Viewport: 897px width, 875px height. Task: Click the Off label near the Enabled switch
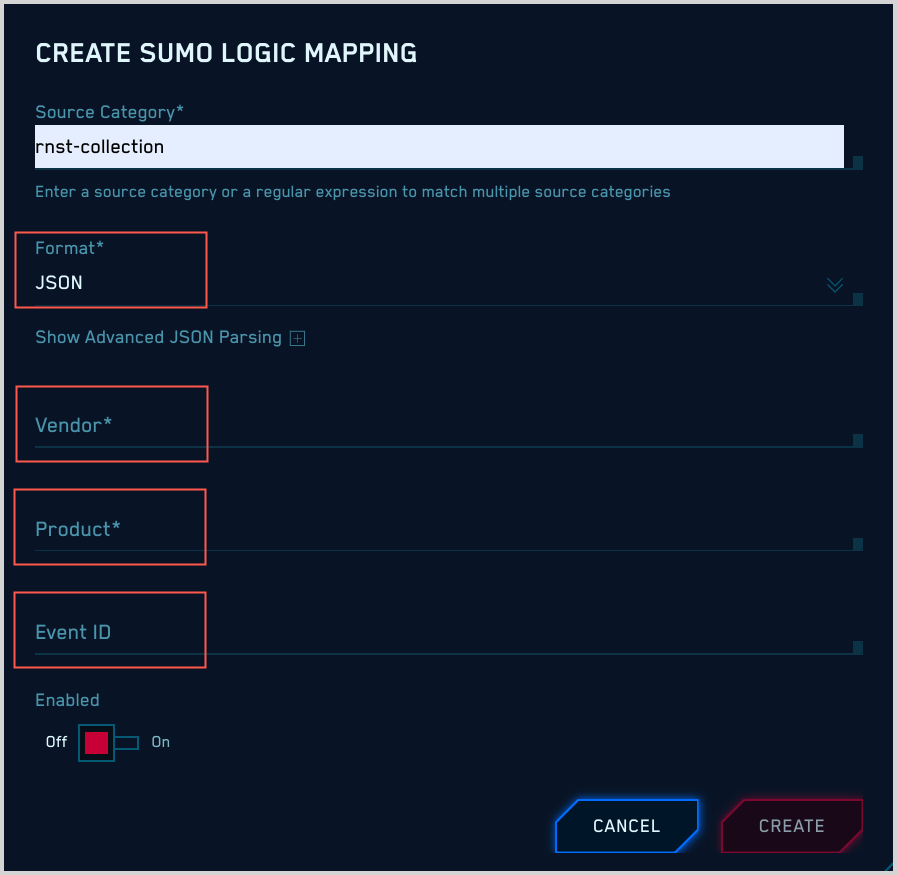(55, 742)
